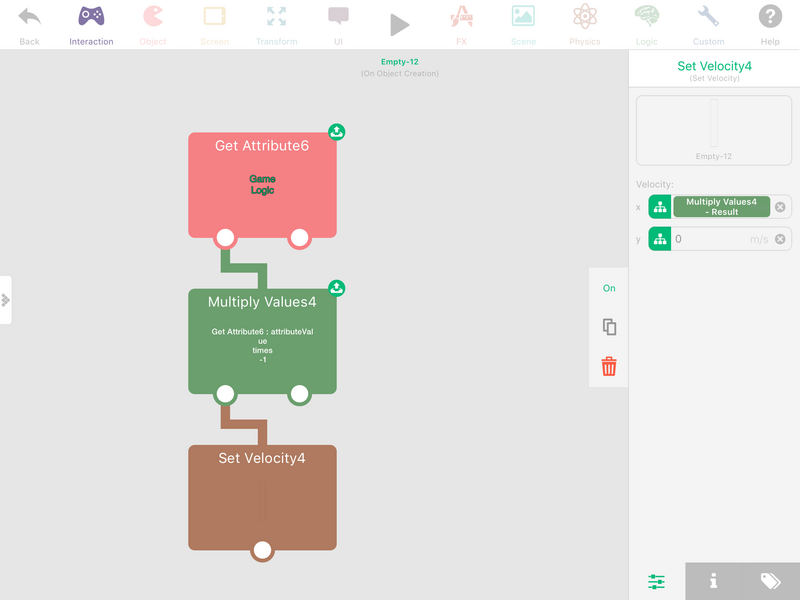Image resolution: width=800 pixels, height=600 pixels.
Task: Open the Screen behaviors category
Action: click(x=215, y=24)
